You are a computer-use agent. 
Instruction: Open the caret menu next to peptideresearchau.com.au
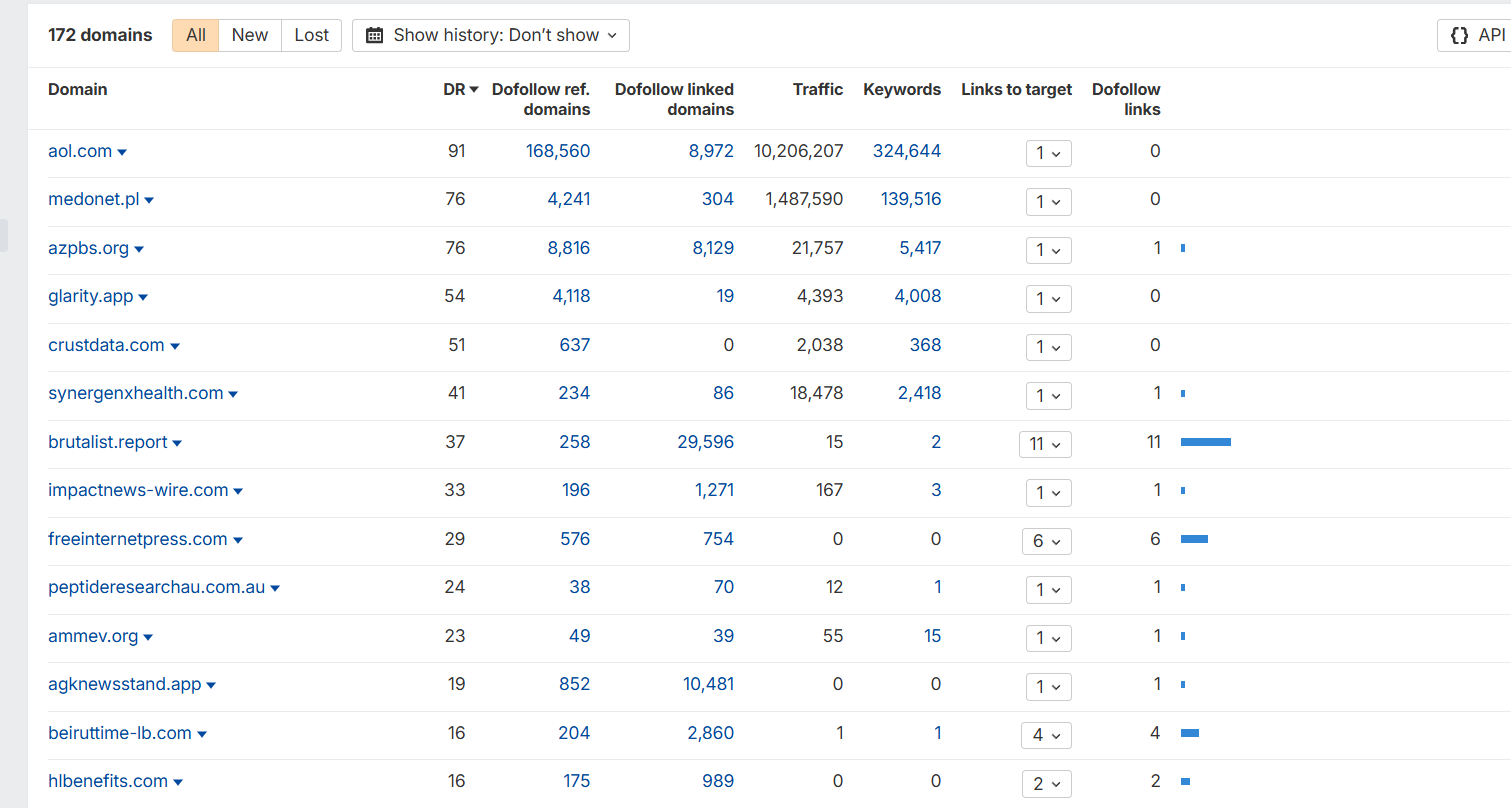tap(275, 588)
